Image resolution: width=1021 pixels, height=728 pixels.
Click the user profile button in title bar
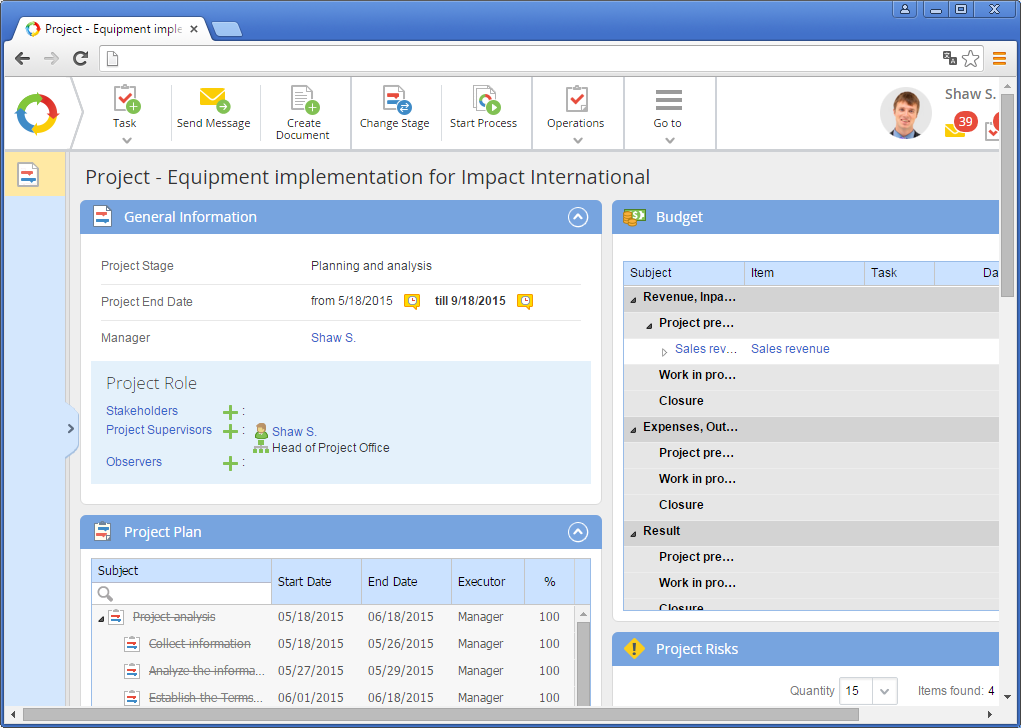[x=905, y=9]
